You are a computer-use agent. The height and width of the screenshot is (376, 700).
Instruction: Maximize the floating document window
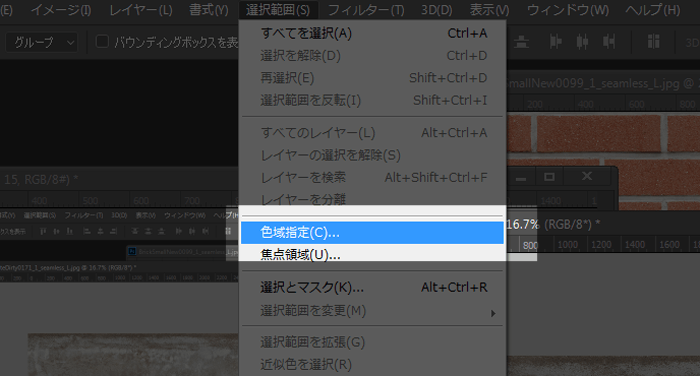pyautogui.click(x=549, y=177)
